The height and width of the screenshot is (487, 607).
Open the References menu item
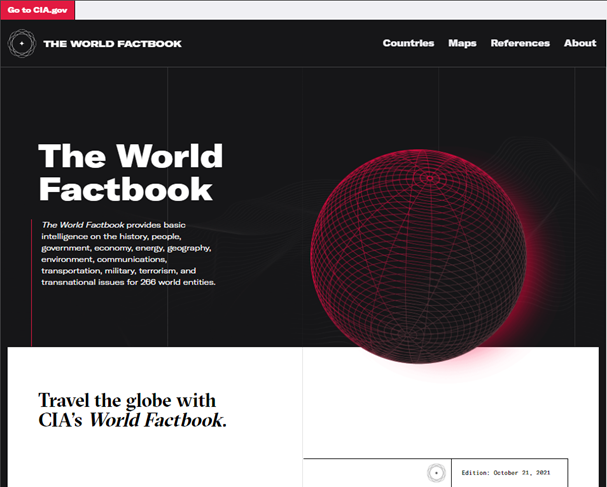[520, 43]
